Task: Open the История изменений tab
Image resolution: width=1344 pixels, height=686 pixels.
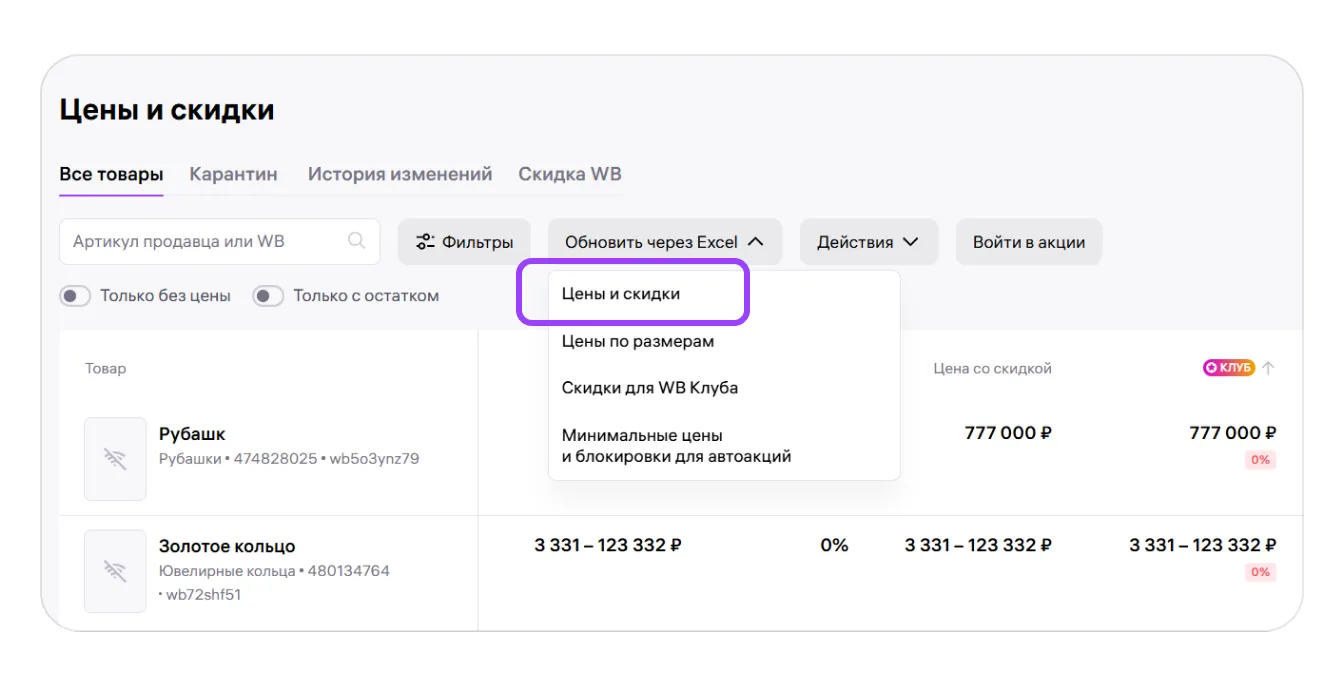Action: click(x=400, y=174)
